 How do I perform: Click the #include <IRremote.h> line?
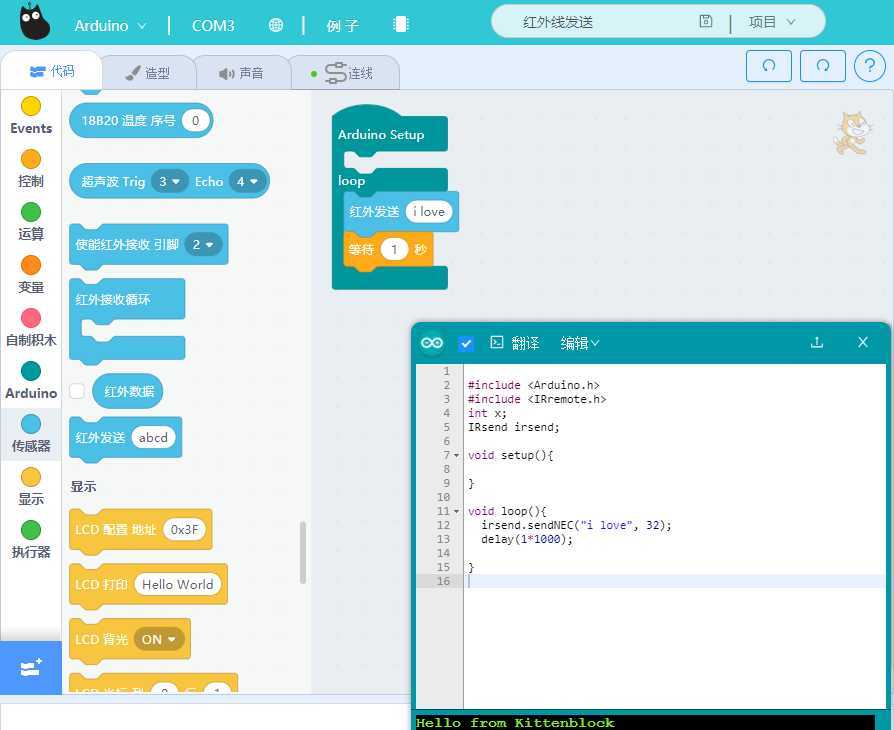[x=537, y=399]
